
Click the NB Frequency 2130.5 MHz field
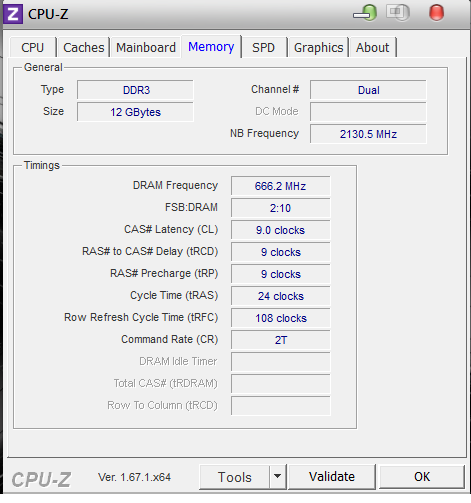pyautogui.click(x=368, y=134)
